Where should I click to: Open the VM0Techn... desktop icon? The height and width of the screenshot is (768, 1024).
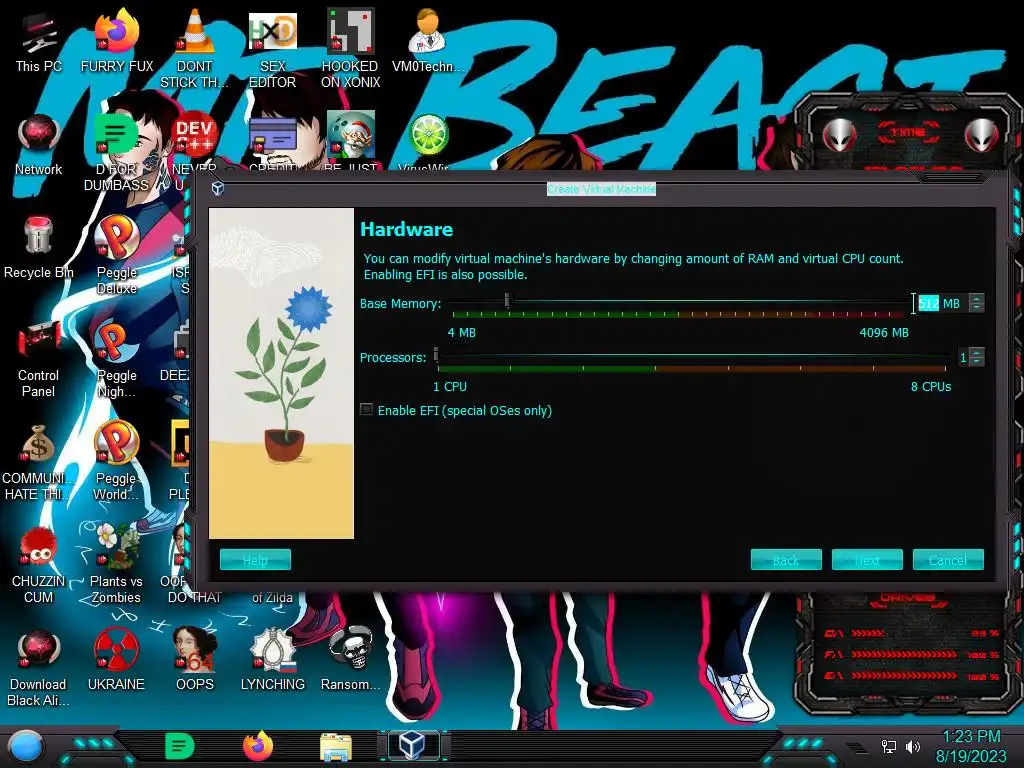[x=428, y=41]
